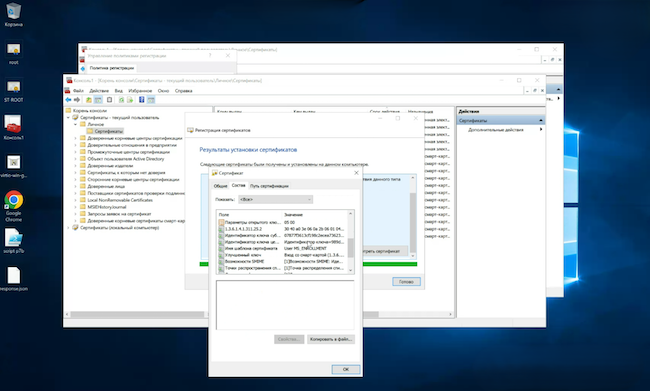Viewport: 650px width, 391px height.
Task: Select the Имя шаблона сертификата field row
Action: point(283,248)
